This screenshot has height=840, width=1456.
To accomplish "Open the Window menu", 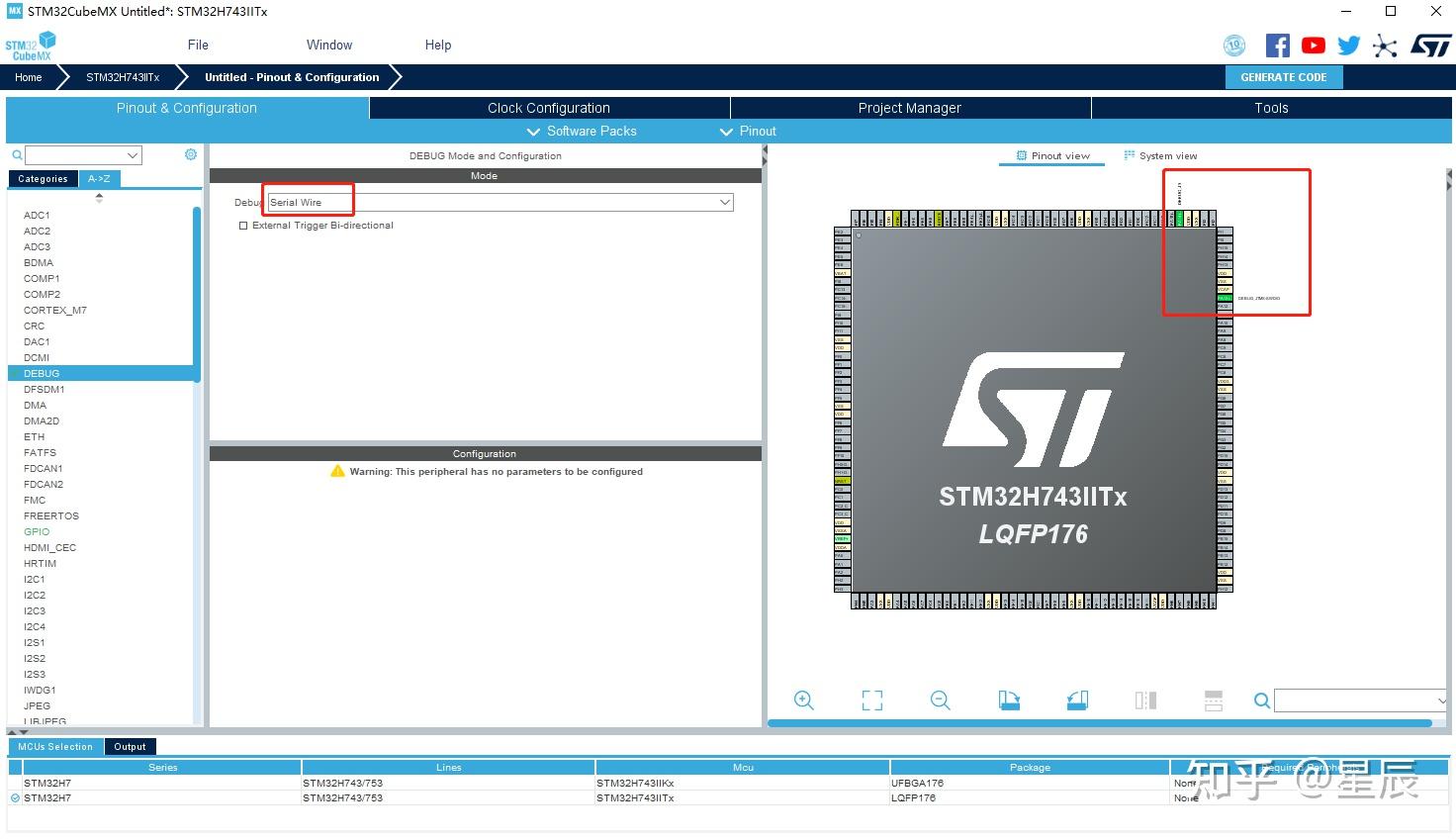I will coord(328,45).
